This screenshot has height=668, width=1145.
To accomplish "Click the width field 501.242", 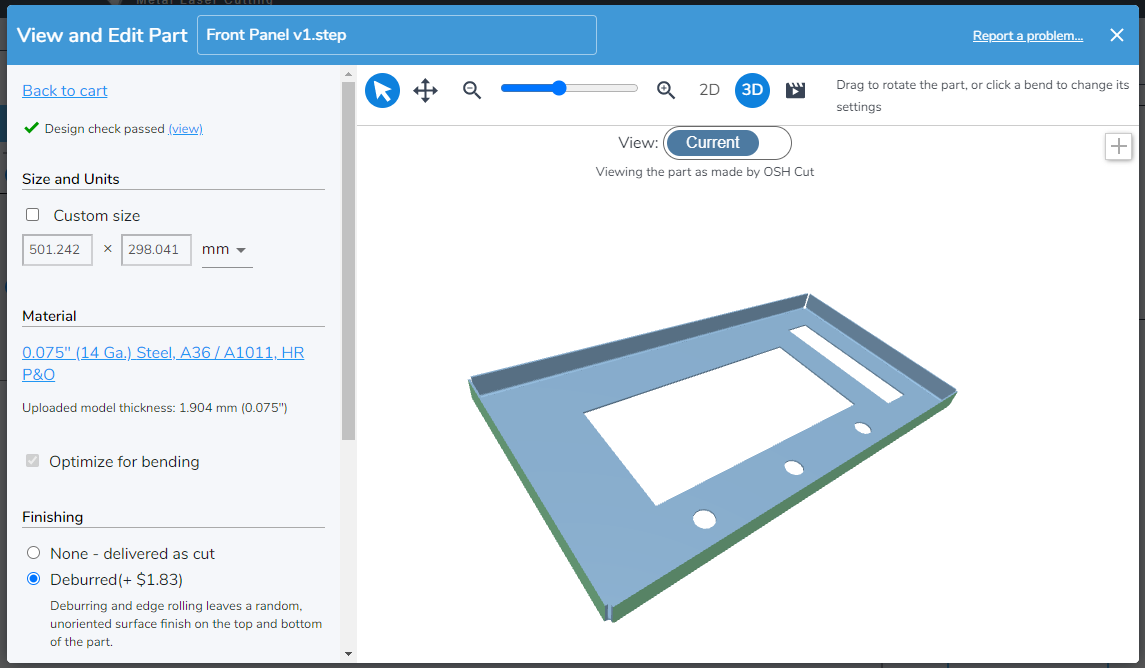I will (57, 250).
